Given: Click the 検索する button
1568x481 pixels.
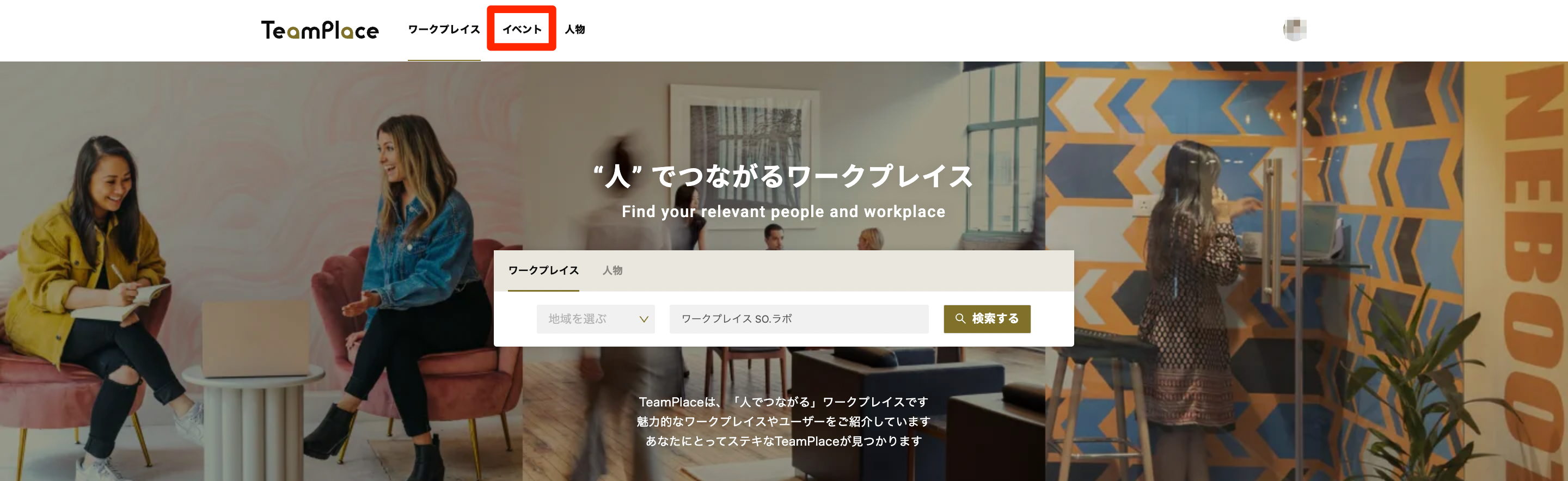Looking at the screenshot, I should (x=987, y=319).
